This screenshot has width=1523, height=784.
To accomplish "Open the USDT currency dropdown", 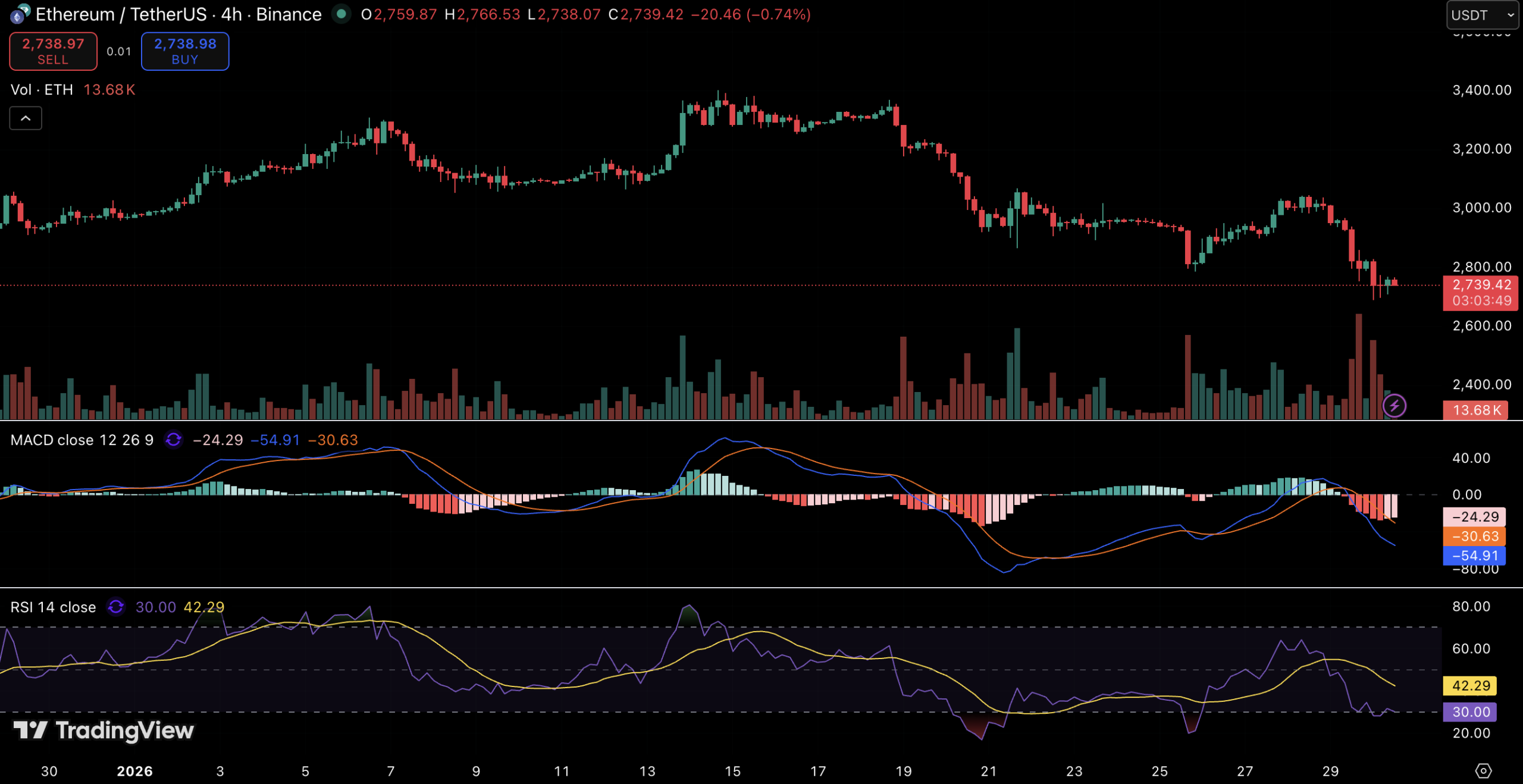I will pos(1482,15).
